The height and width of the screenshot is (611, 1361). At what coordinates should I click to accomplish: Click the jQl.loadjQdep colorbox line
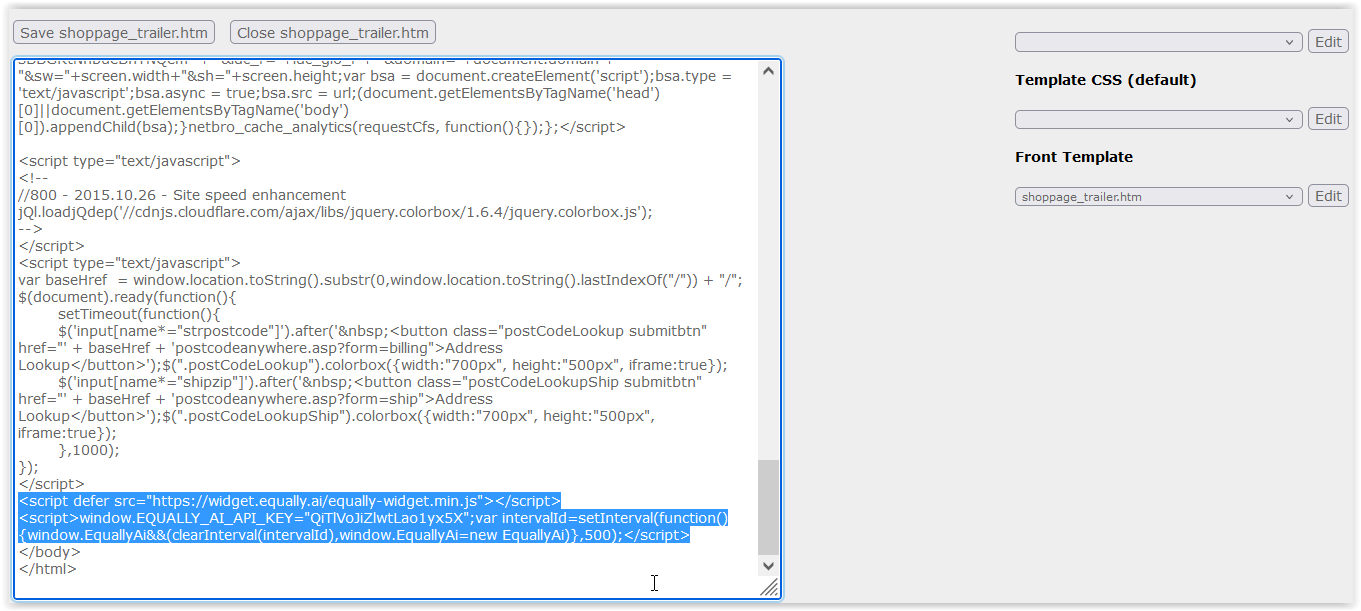pyautogui.click(x=335, y=212)
